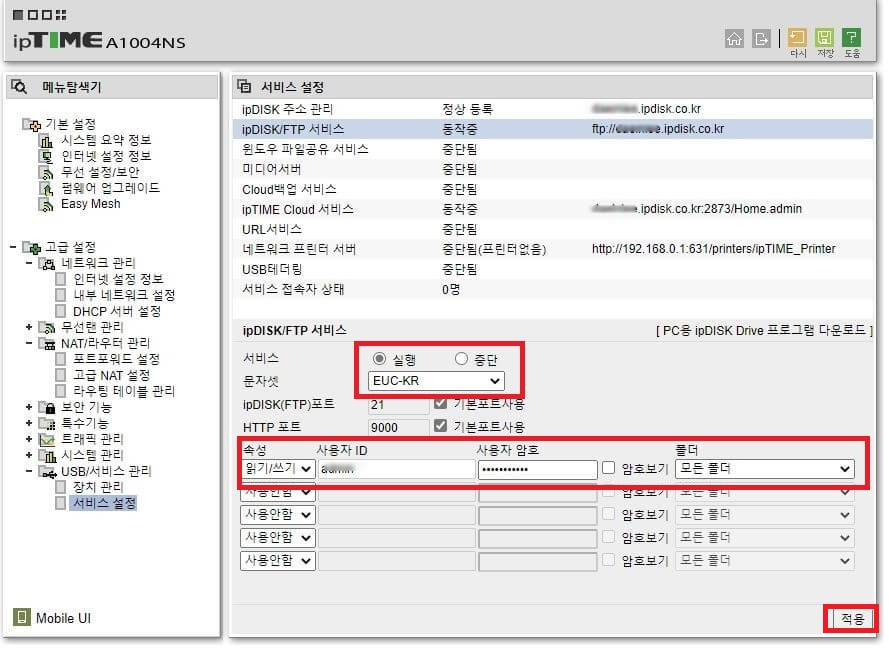The width and height of the screenshot is (889, 649).
Task: Click the 적용 (Apply) button
Action: [x=849, y=618]
